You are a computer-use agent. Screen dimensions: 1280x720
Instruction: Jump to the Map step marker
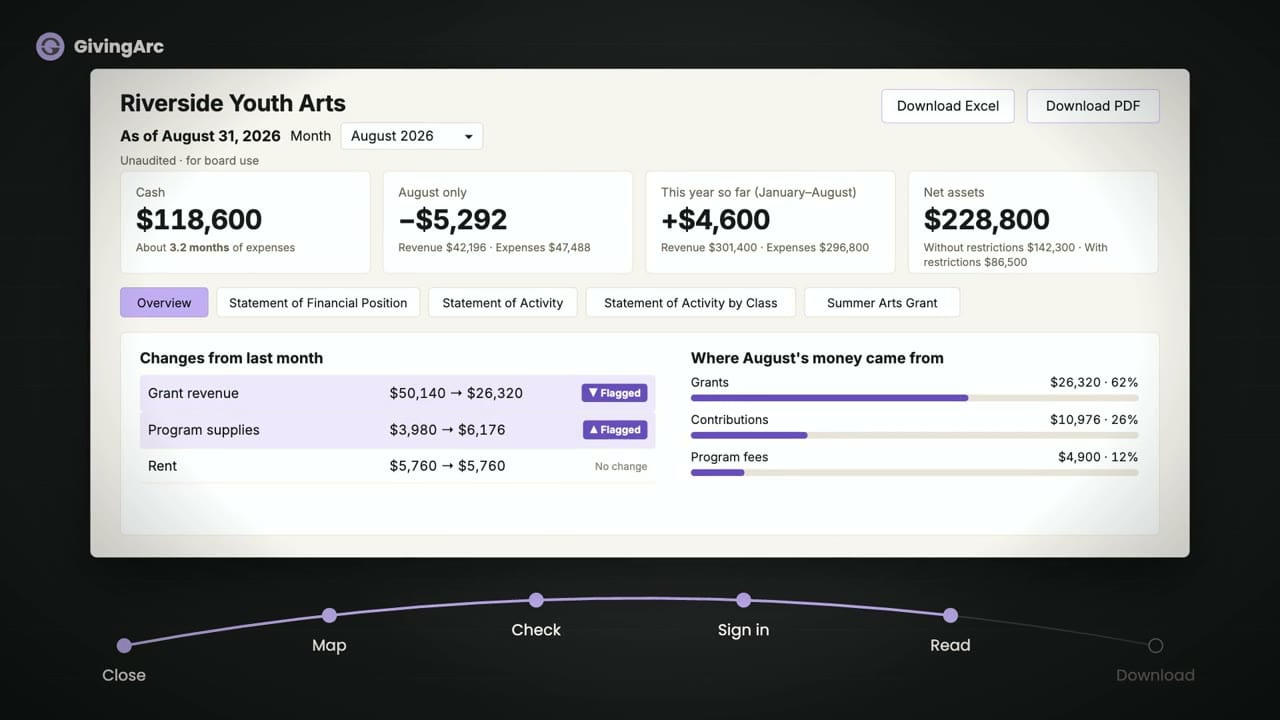coord(329,616)
